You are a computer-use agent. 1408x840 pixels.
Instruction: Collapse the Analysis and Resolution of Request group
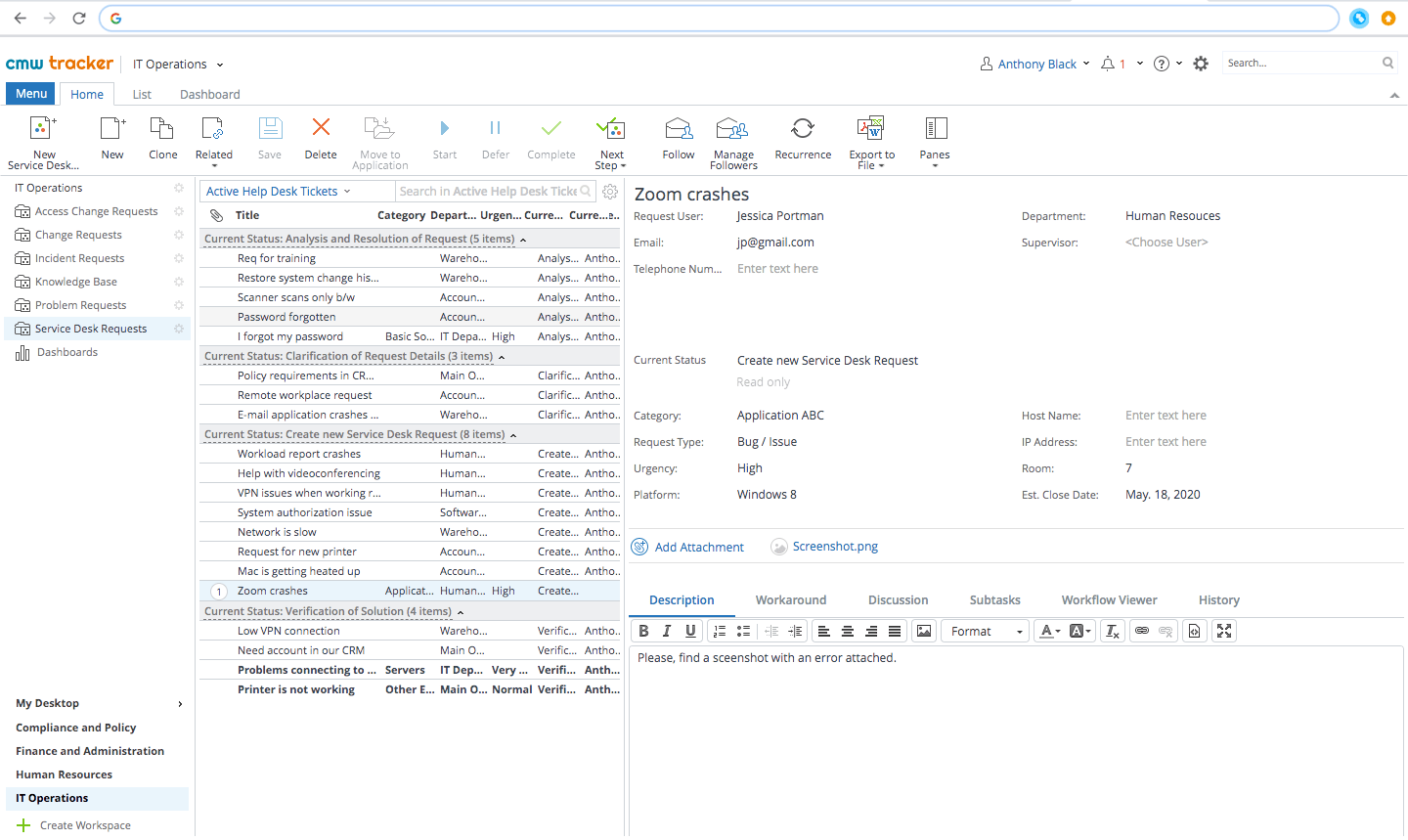tap(523, 240)
